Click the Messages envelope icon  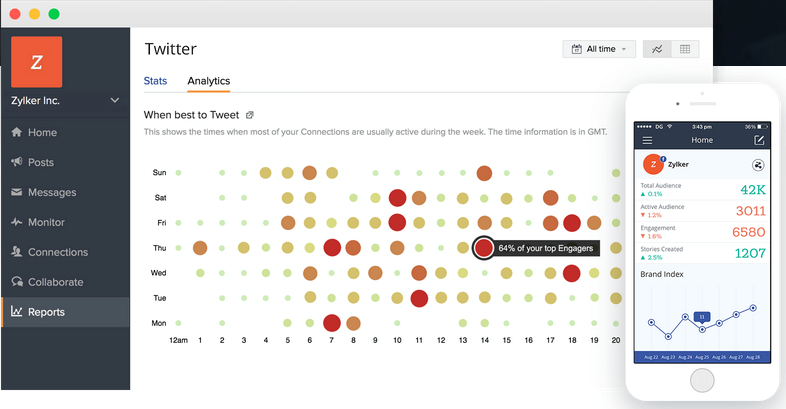click(17, 192)
